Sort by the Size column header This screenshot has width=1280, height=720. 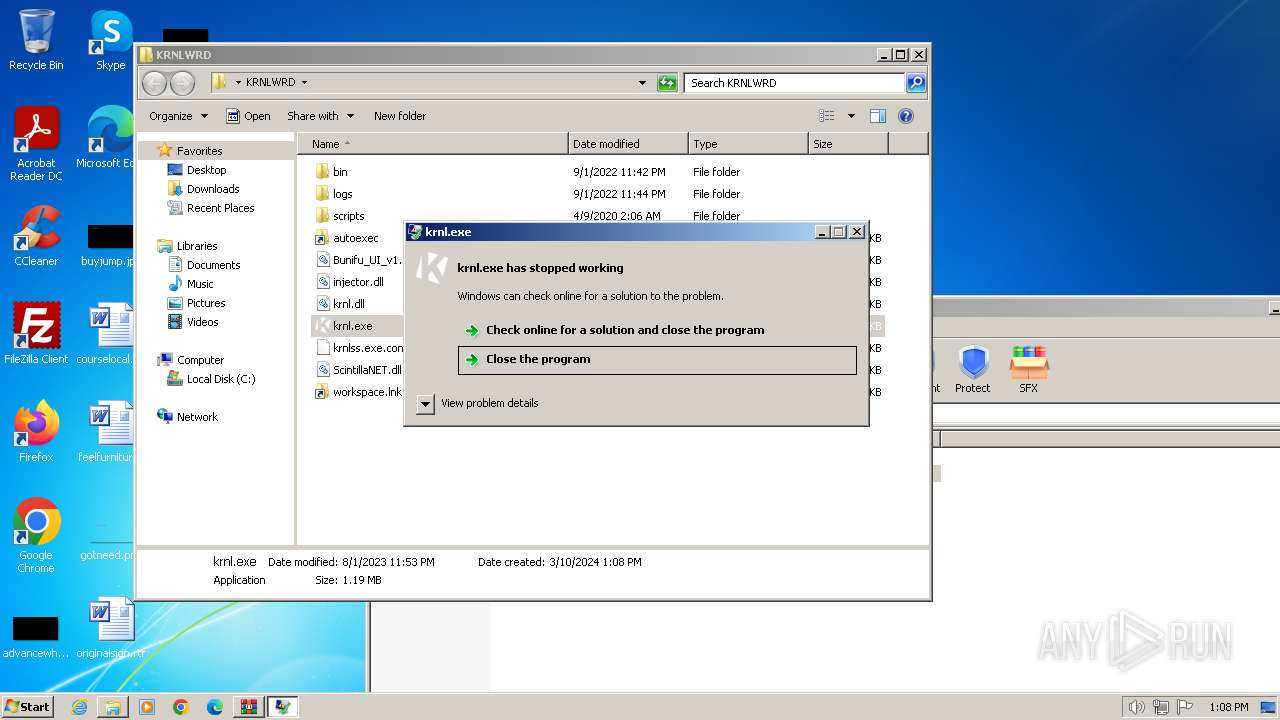(848, 144)
